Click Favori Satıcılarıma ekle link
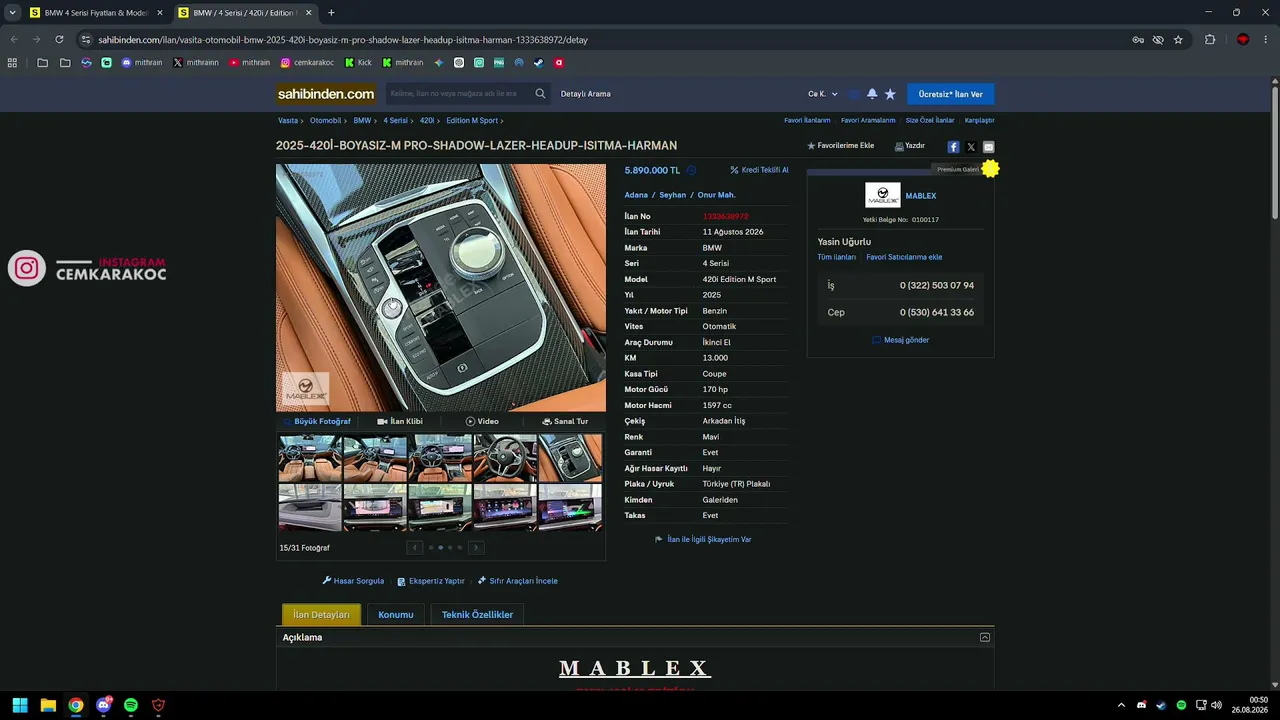The height and width of the screenshot is (720, 1280). (904, 257)
